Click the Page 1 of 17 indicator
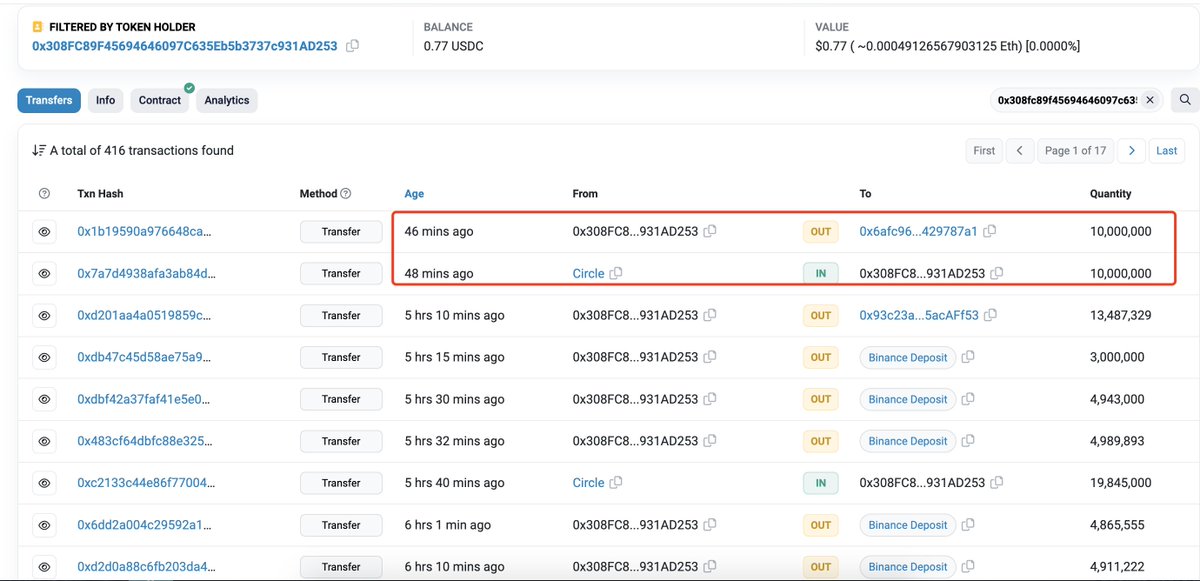 point(1075,151)
